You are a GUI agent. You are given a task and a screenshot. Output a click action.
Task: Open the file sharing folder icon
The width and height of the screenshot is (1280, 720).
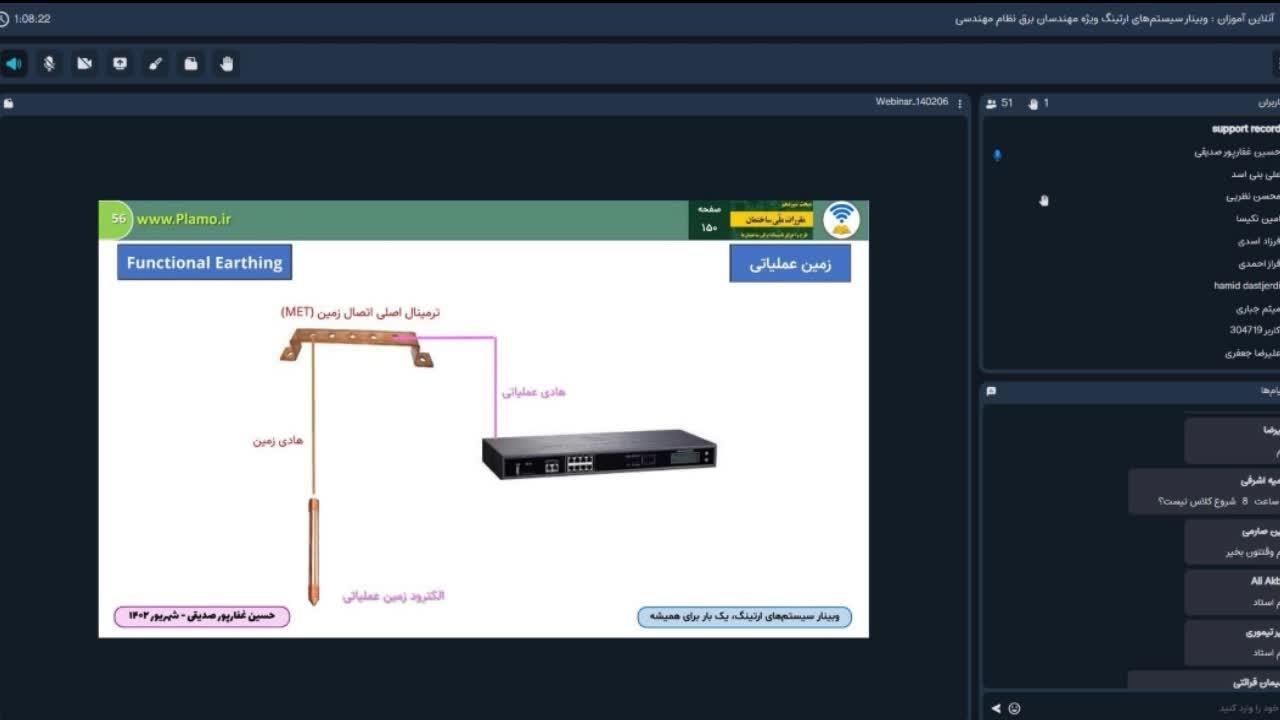(x=190, y=64)
